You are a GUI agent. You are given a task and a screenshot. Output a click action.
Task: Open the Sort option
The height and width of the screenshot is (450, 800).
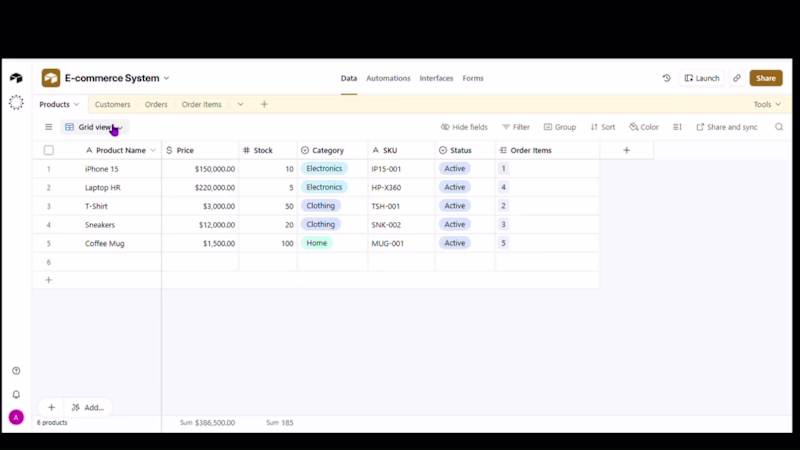pos(603,127)
